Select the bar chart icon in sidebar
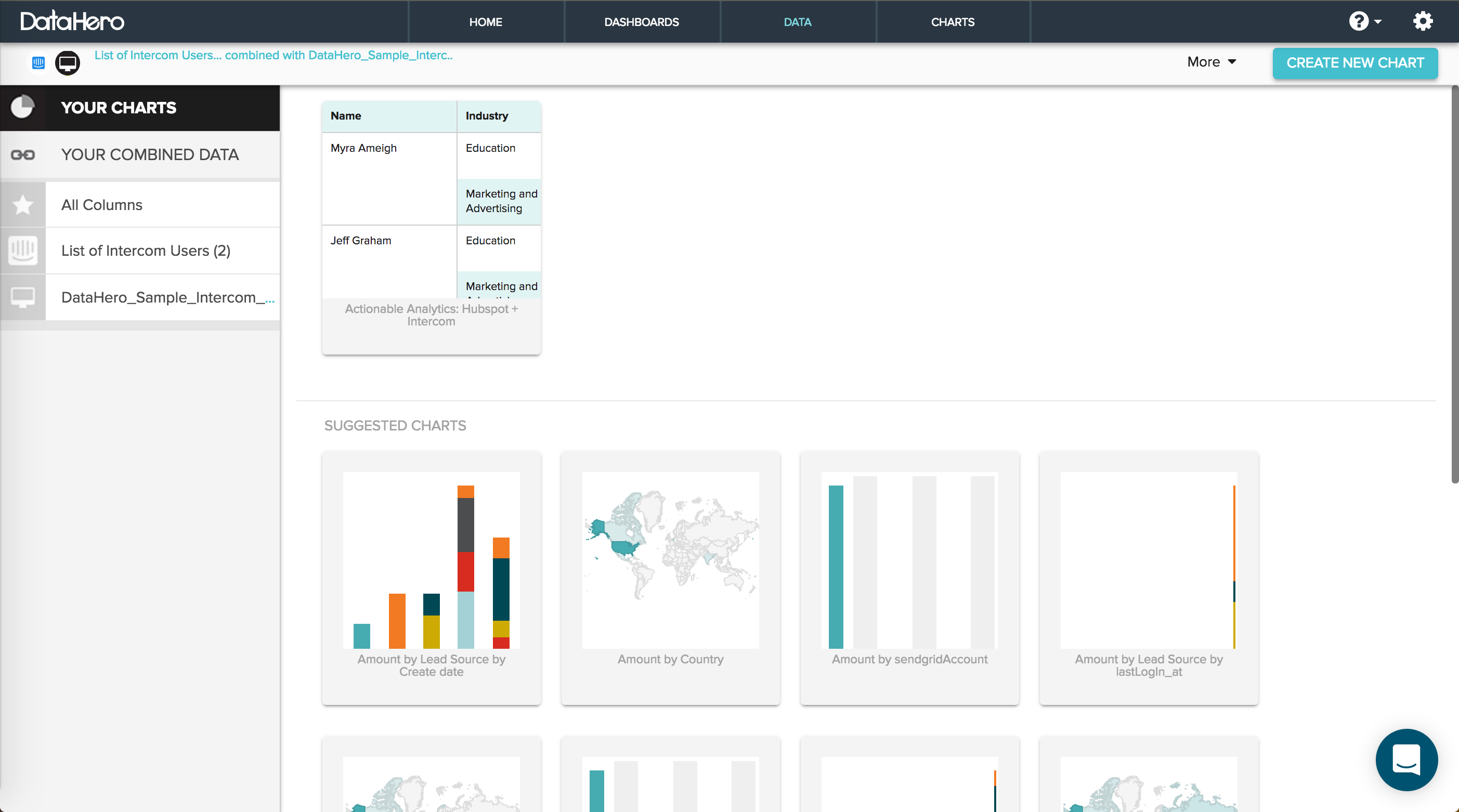 22,250
